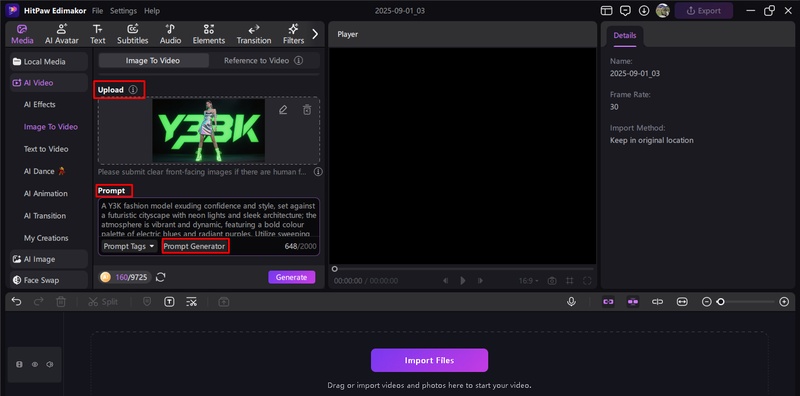Toggle the link clips icon in timeline toolbar

tap(608, 302)
